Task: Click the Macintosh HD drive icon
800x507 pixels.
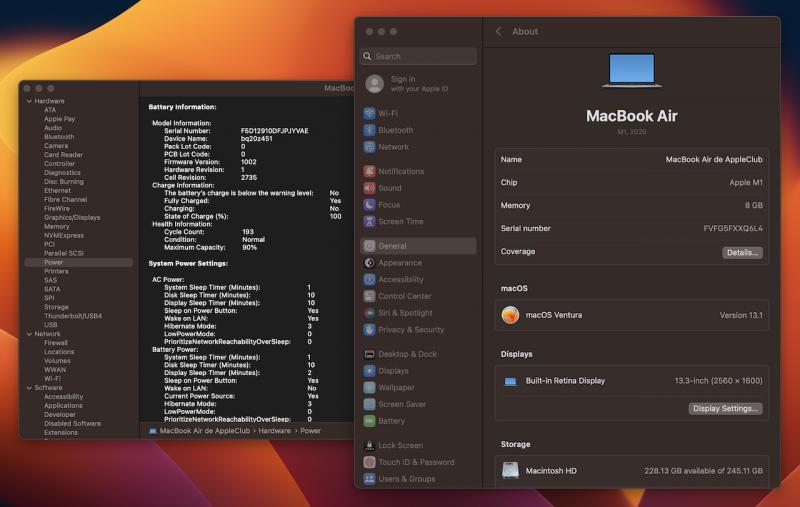Action: coord(510,471)
